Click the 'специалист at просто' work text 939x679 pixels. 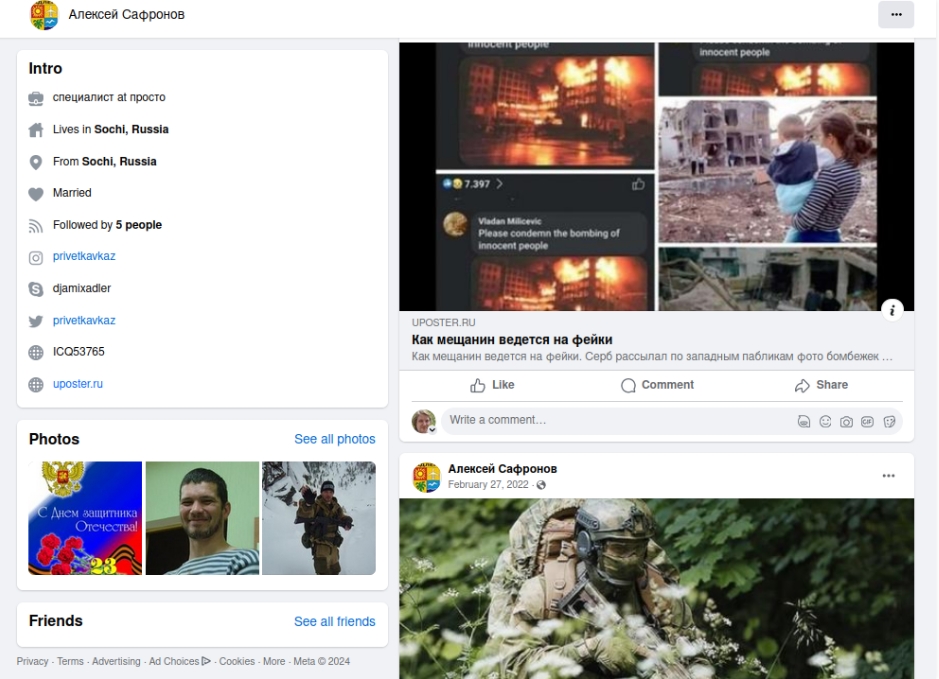(109, 97)
